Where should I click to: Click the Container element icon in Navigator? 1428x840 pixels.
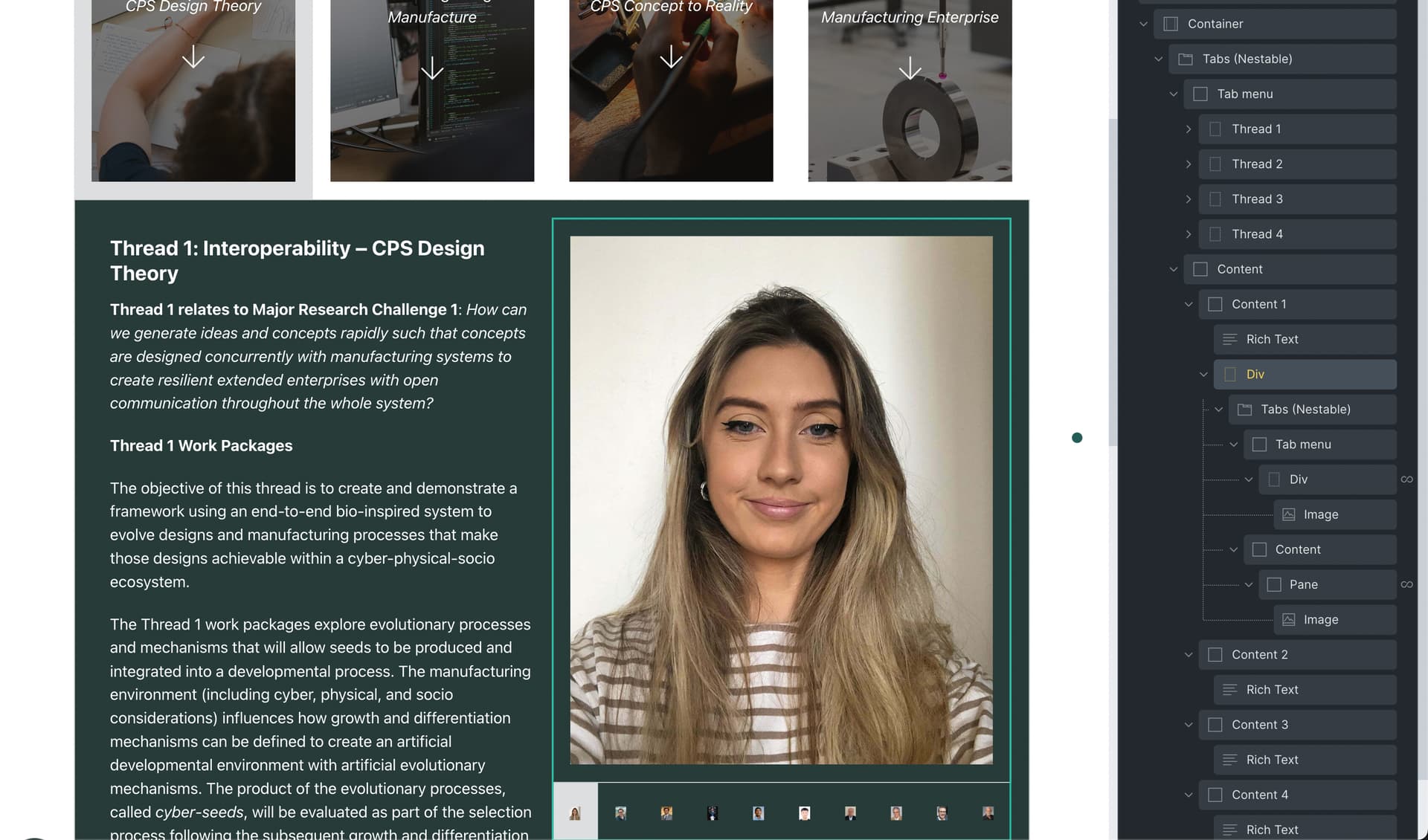click(1171, 24)
